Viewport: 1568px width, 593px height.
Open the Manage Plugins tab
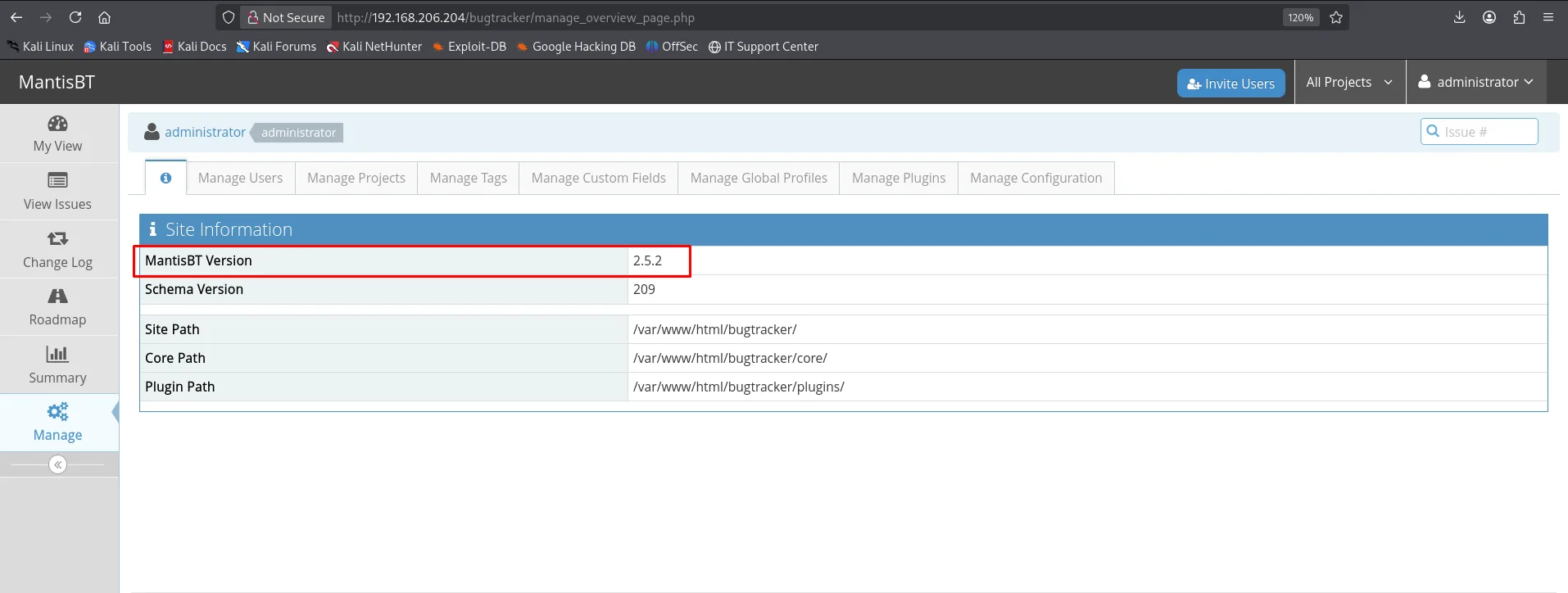[899, 178]
